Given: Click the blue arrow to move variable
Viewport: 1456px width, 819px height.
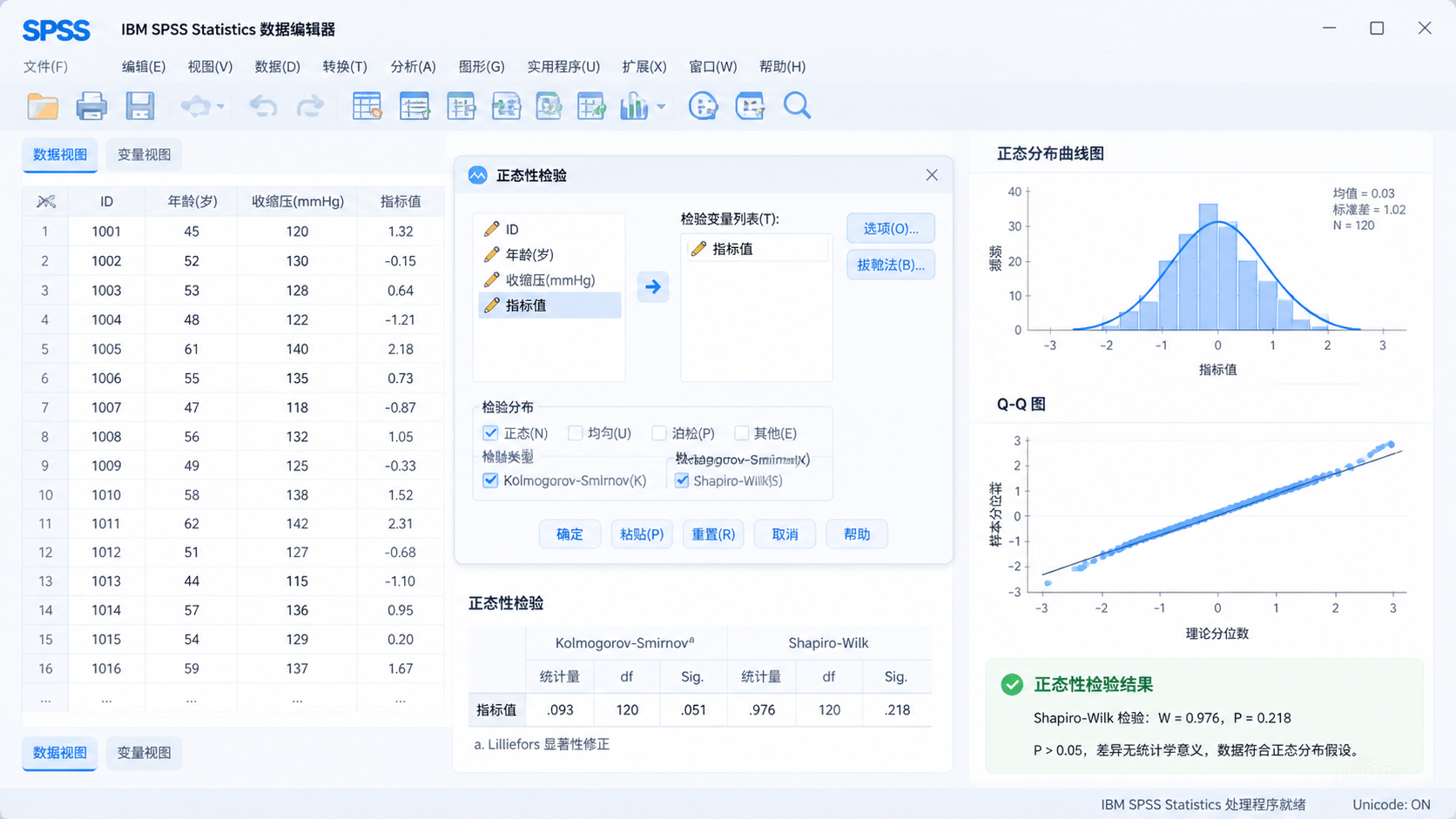Looking at the screenshot, I should click(653, 286).
